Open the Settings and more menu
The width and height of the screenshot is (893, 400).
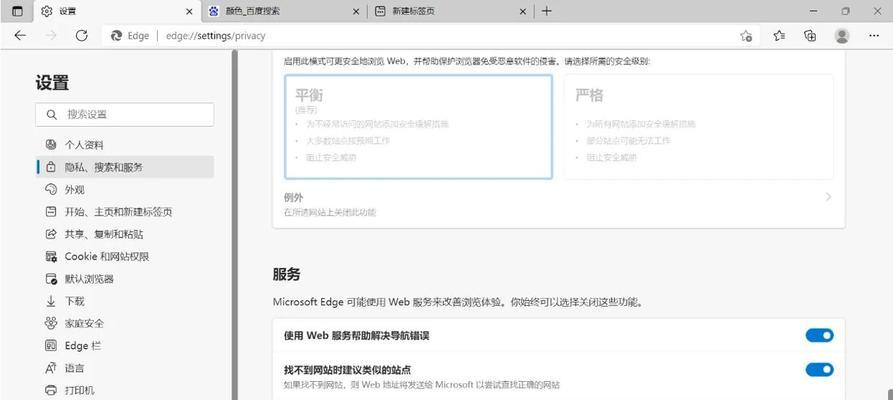pyautogui.click(x=874, y=36)
